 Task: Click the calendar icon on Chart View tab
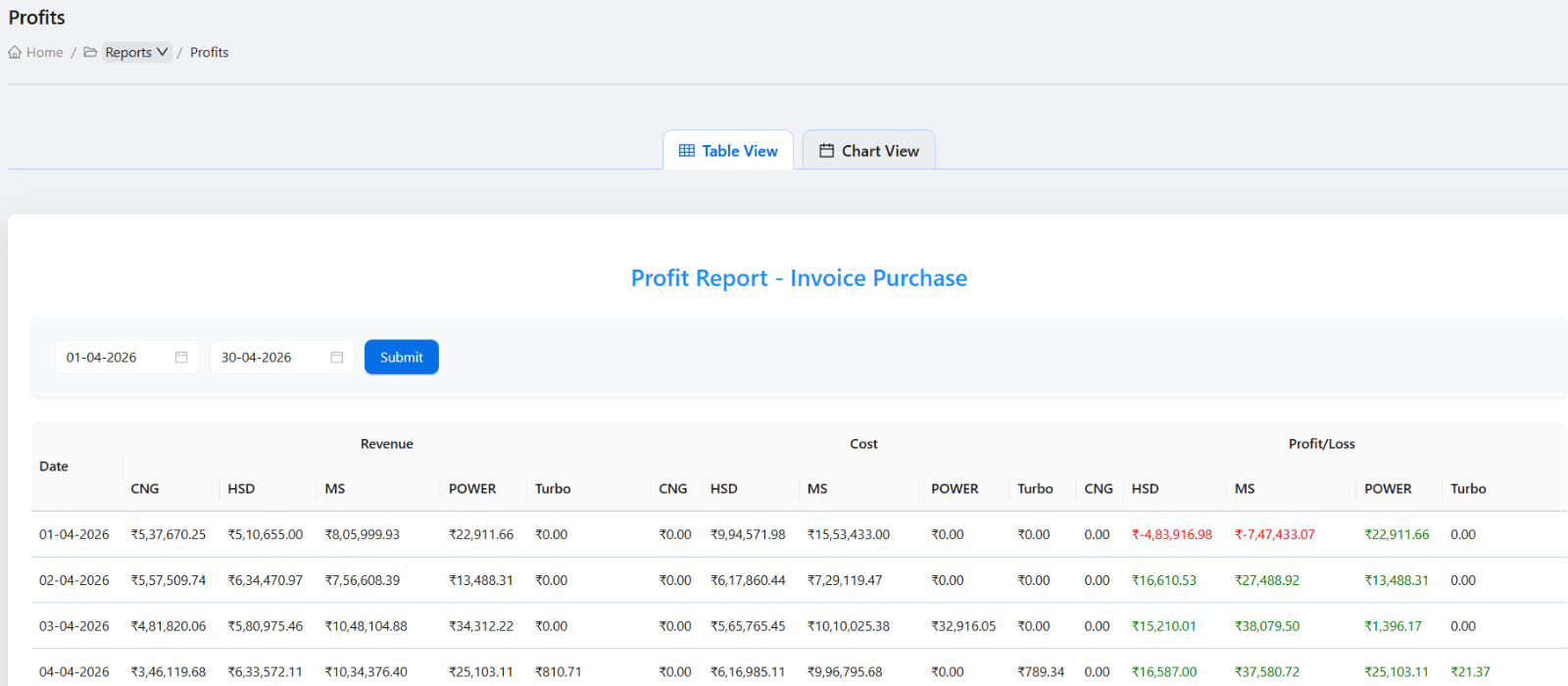click(827, 151)
